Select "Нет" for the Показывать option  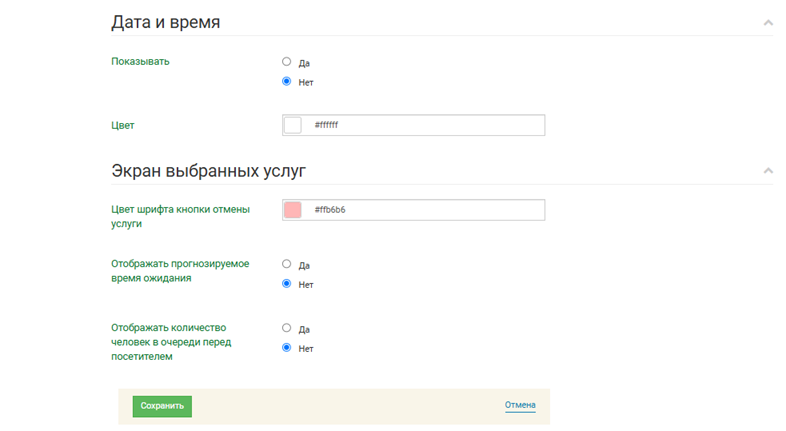[287, 82]
